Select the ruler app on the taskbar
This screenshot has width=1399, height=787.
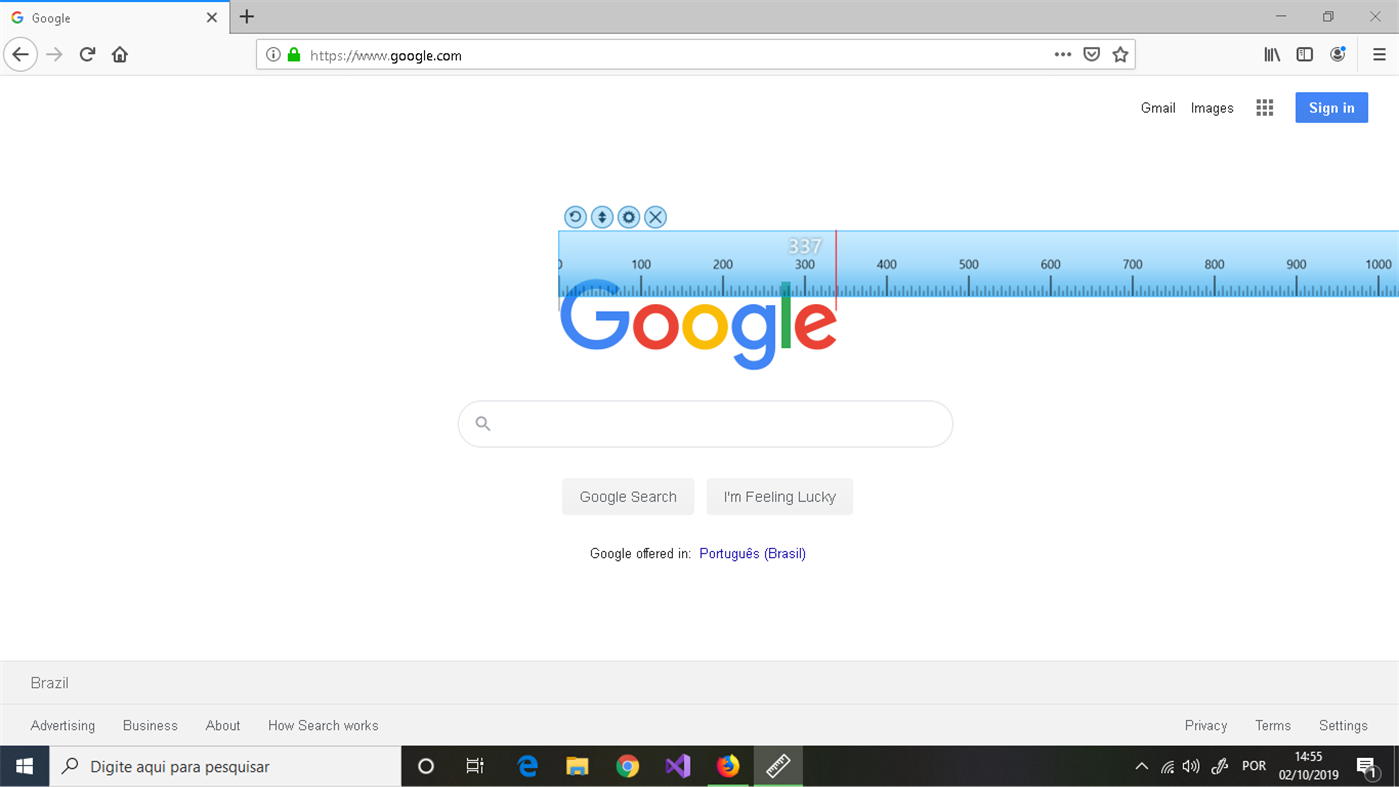(778, 766)
